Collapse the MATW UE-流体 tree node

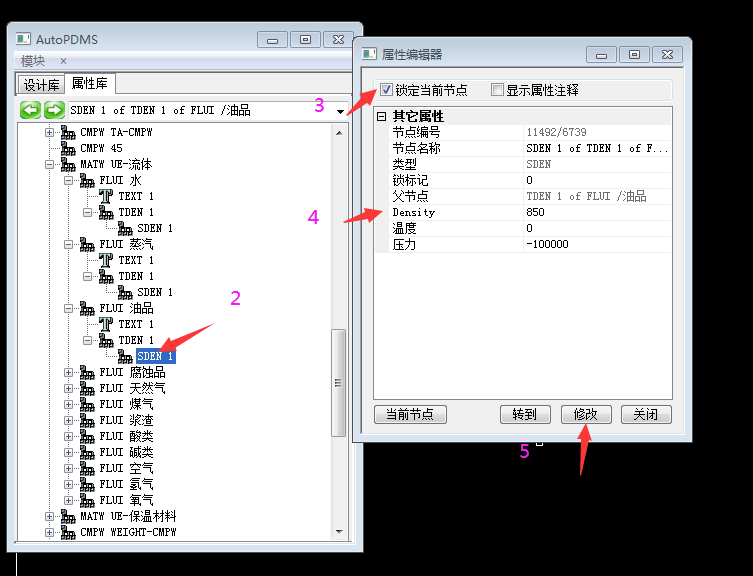[x=50, y=164]
